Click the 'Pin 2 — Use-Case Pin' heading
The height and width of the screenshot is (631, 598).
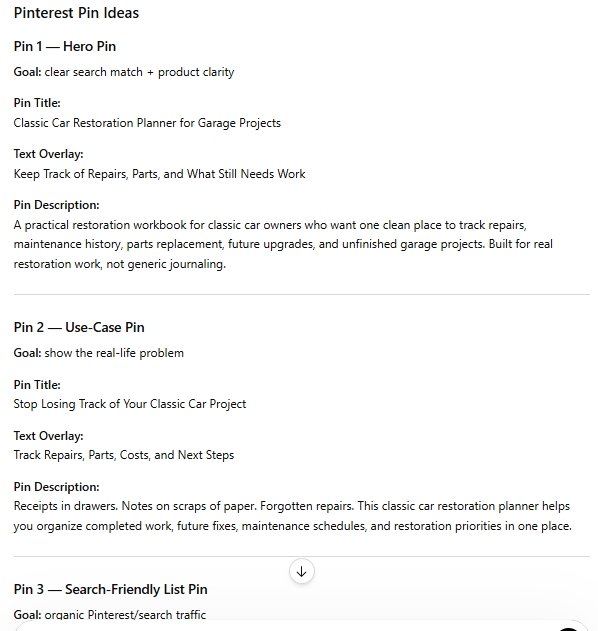tap(79, 327)
